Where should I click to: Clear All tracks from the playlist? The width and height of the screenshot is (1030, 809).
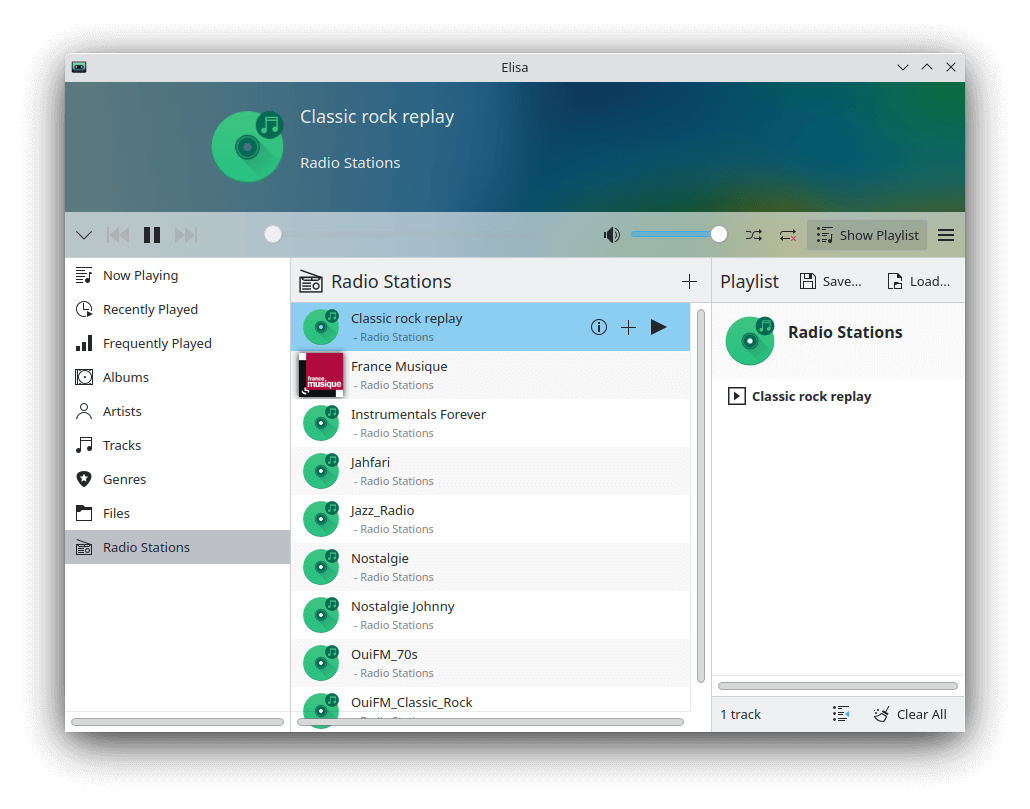[910, 714]
